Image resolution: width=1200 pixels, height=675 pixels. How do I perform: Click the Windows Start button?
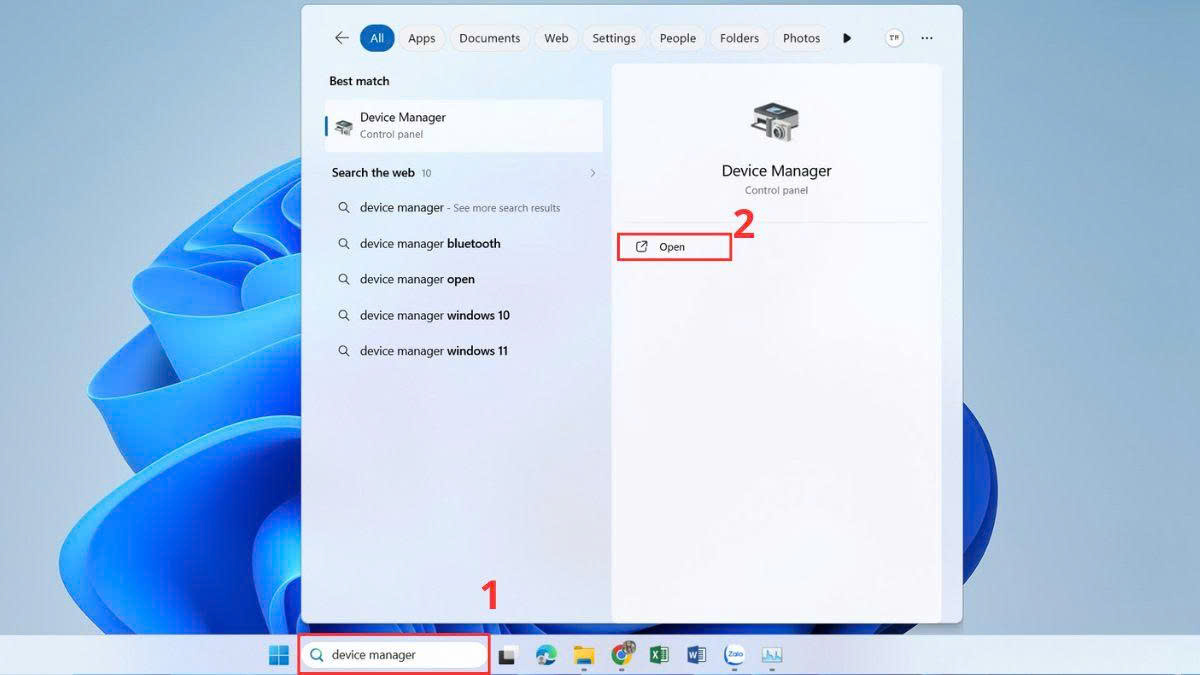point(279,655)
